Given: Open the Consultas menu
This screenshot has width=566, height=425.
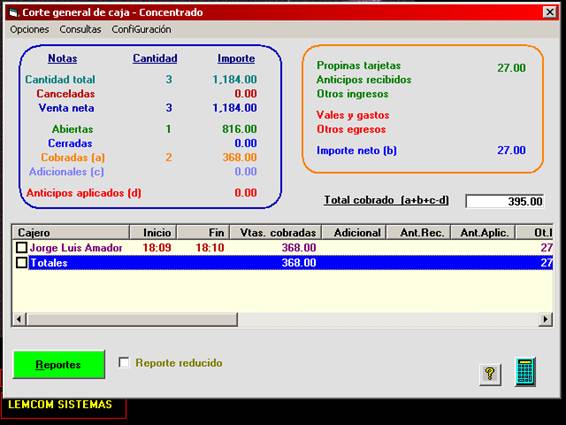Looking at the screenshot, I should (80, 29).
